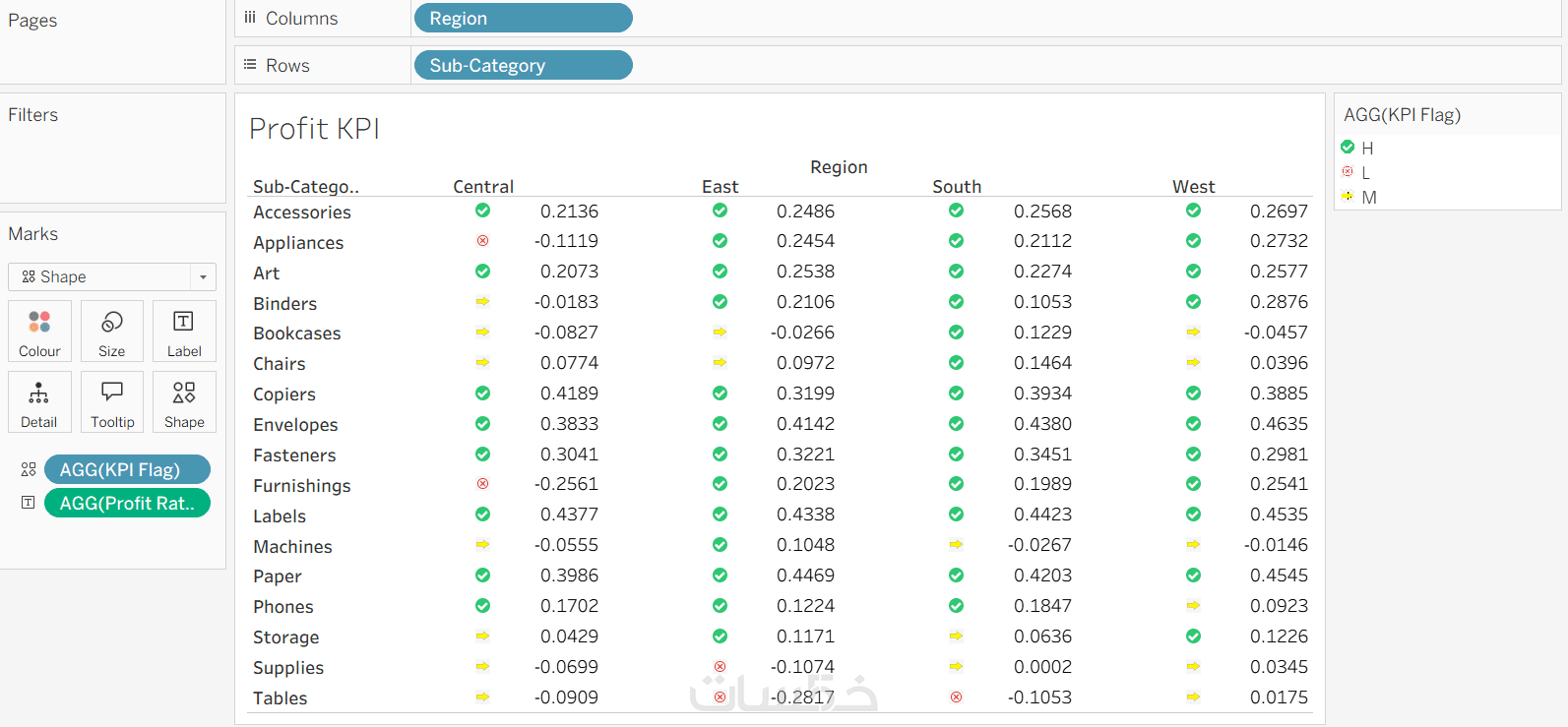Open the Size marks card
This screenshot has width=1568, height=727.
tap(112, 332)
